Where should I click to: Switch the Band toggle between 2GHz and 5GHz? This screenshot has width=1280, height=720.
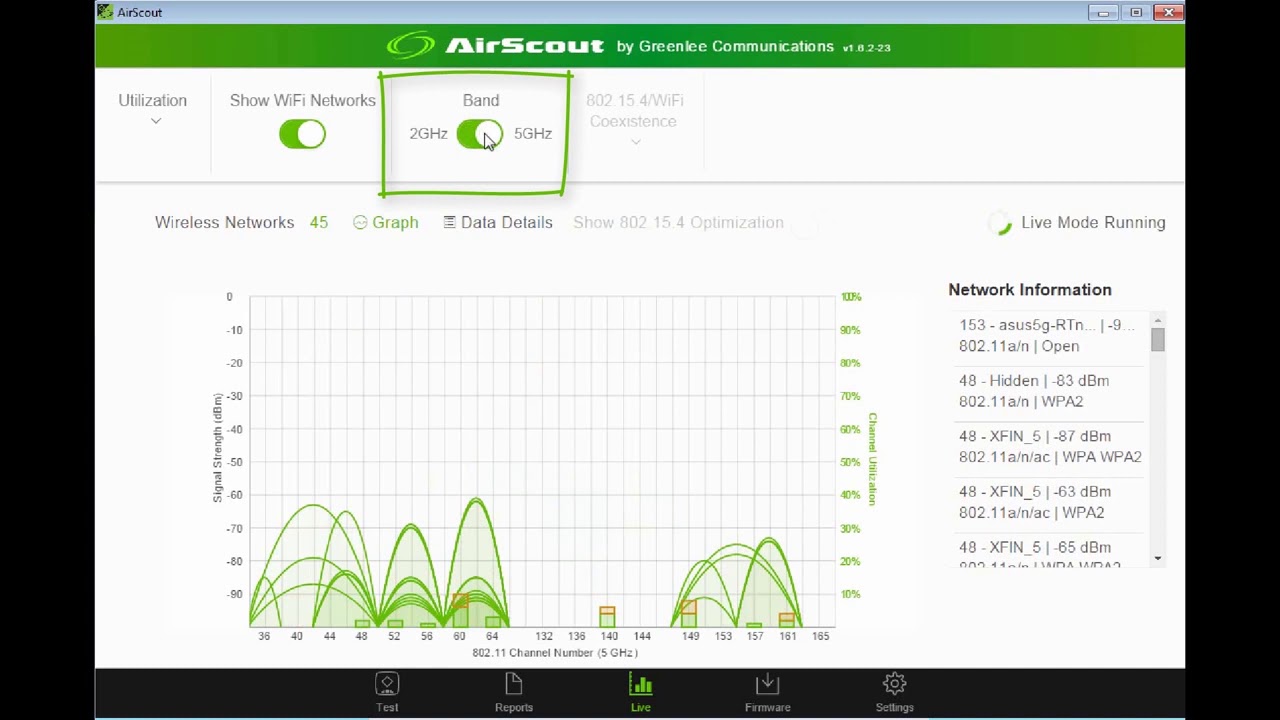pyautogui.click(x=479, y=134)
